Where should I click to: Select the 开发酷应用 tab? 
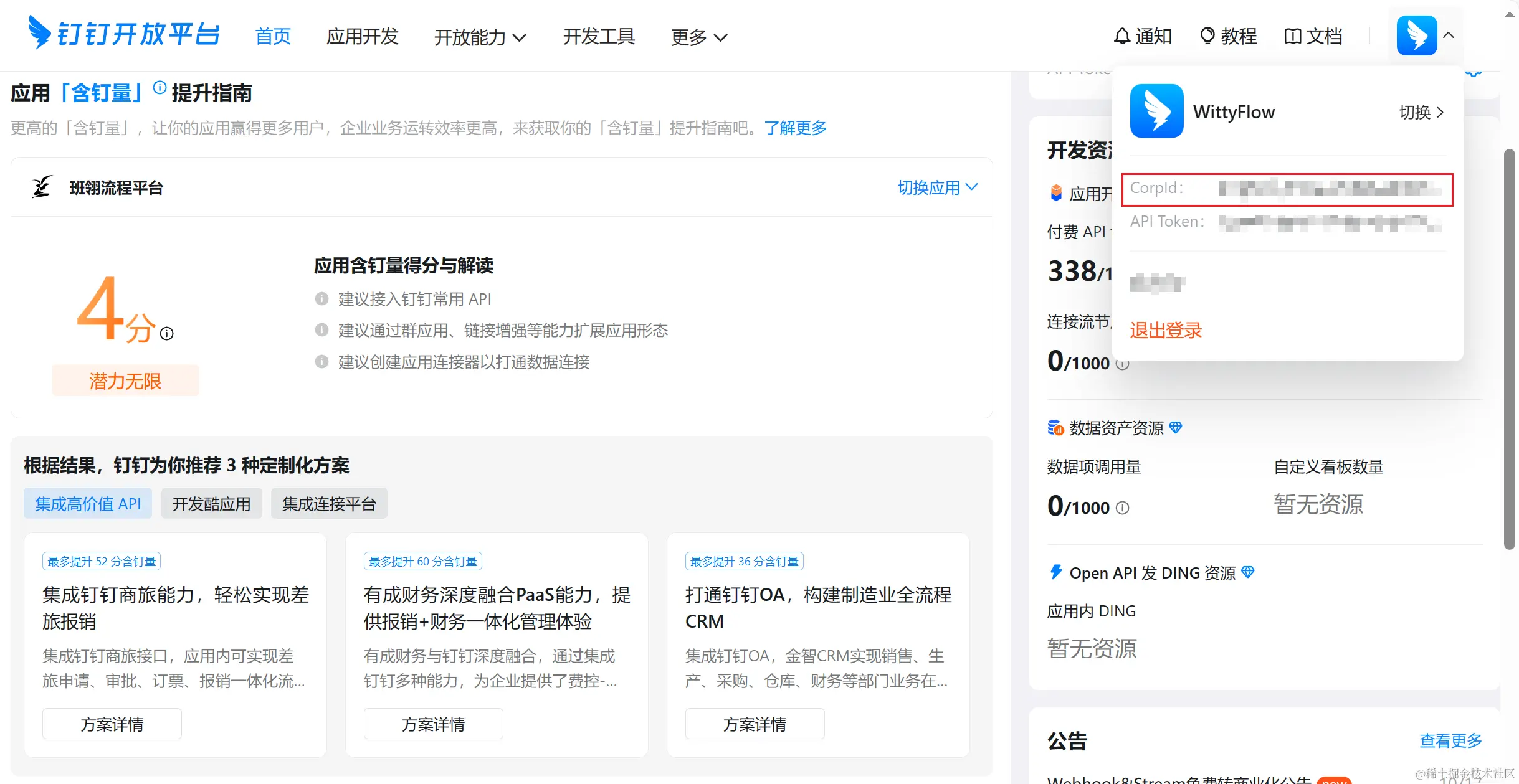211,504
